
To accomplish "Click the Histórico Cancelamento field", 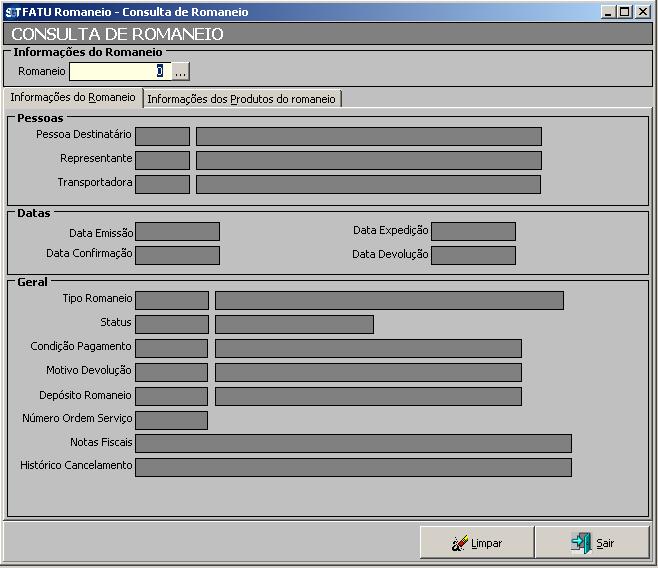I will (353, 467).
